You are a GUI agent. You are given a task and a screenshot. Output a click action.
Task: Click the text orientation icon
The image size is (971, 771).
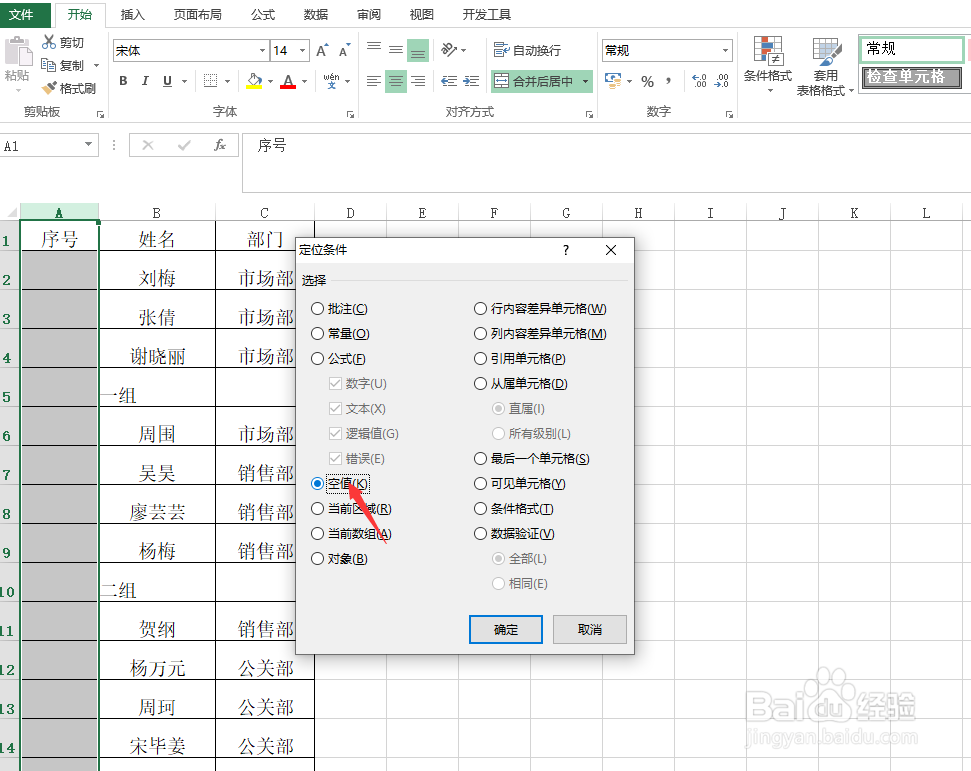point(449,50)
